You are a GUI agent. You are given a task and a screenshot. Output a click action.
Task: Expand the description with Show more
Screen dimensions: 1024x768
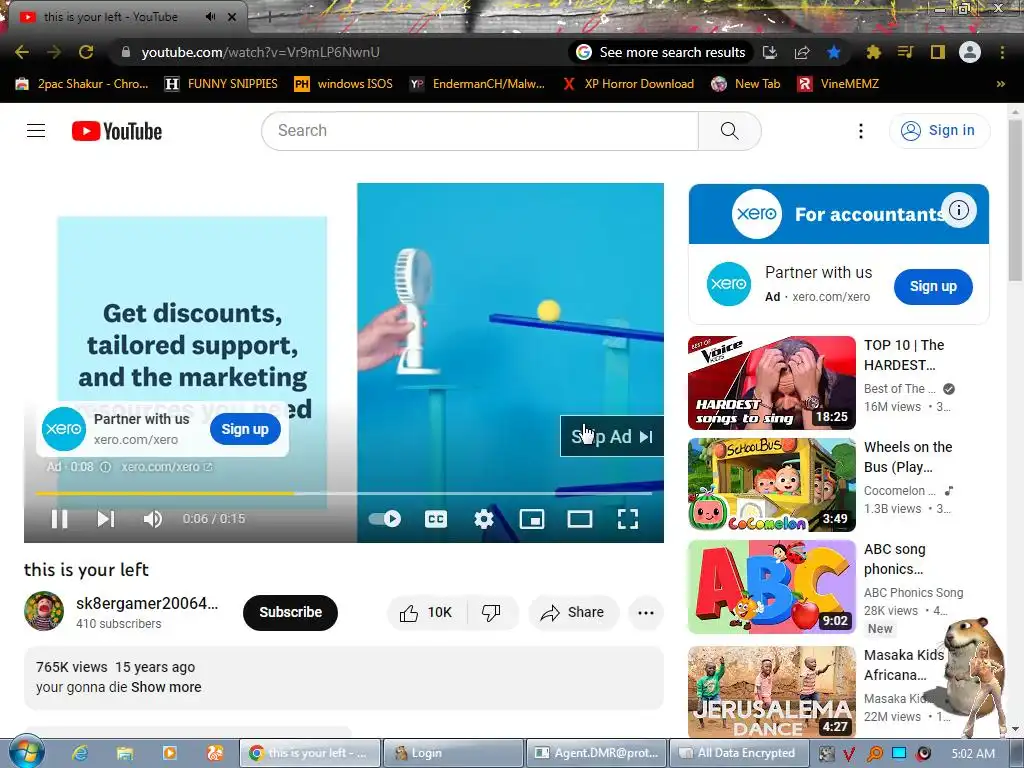pos(166,687)
